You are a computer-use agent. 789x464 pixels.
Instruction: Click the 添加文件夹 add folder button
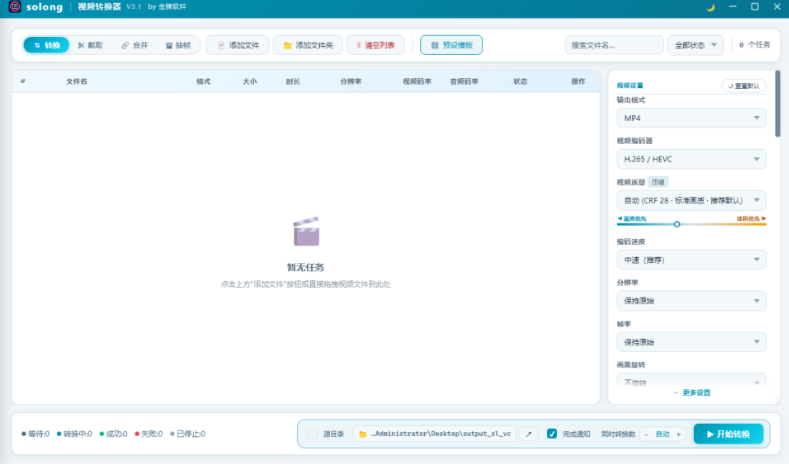tap(308, 45)
